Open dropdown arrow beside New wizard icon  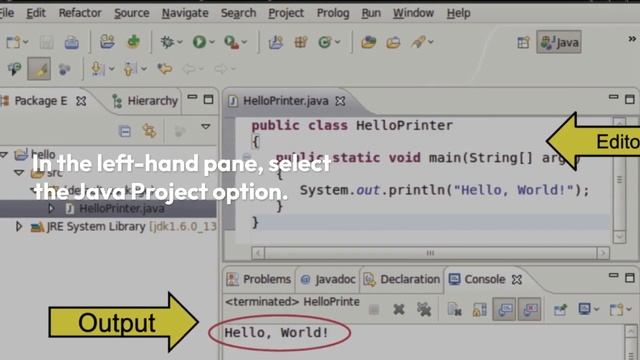(25, 42)
